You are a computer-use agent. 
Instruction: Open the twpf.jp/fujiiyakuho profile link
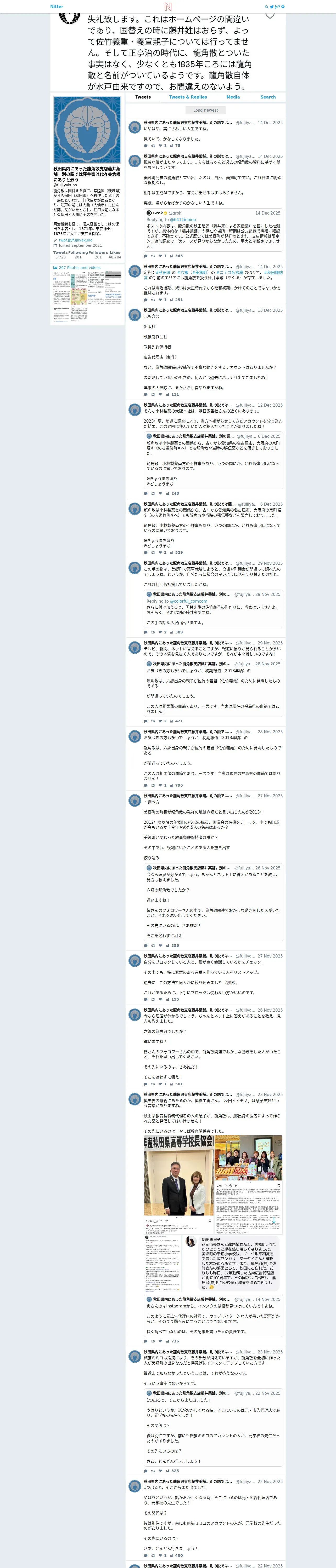point(76,240)
